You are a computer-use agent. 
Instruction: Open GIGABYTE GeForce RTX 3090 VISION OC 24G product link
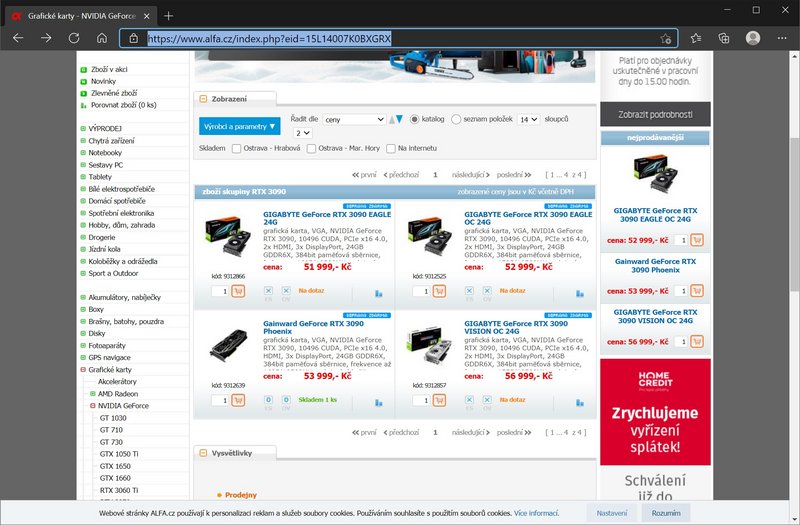(x=516, y=328)
